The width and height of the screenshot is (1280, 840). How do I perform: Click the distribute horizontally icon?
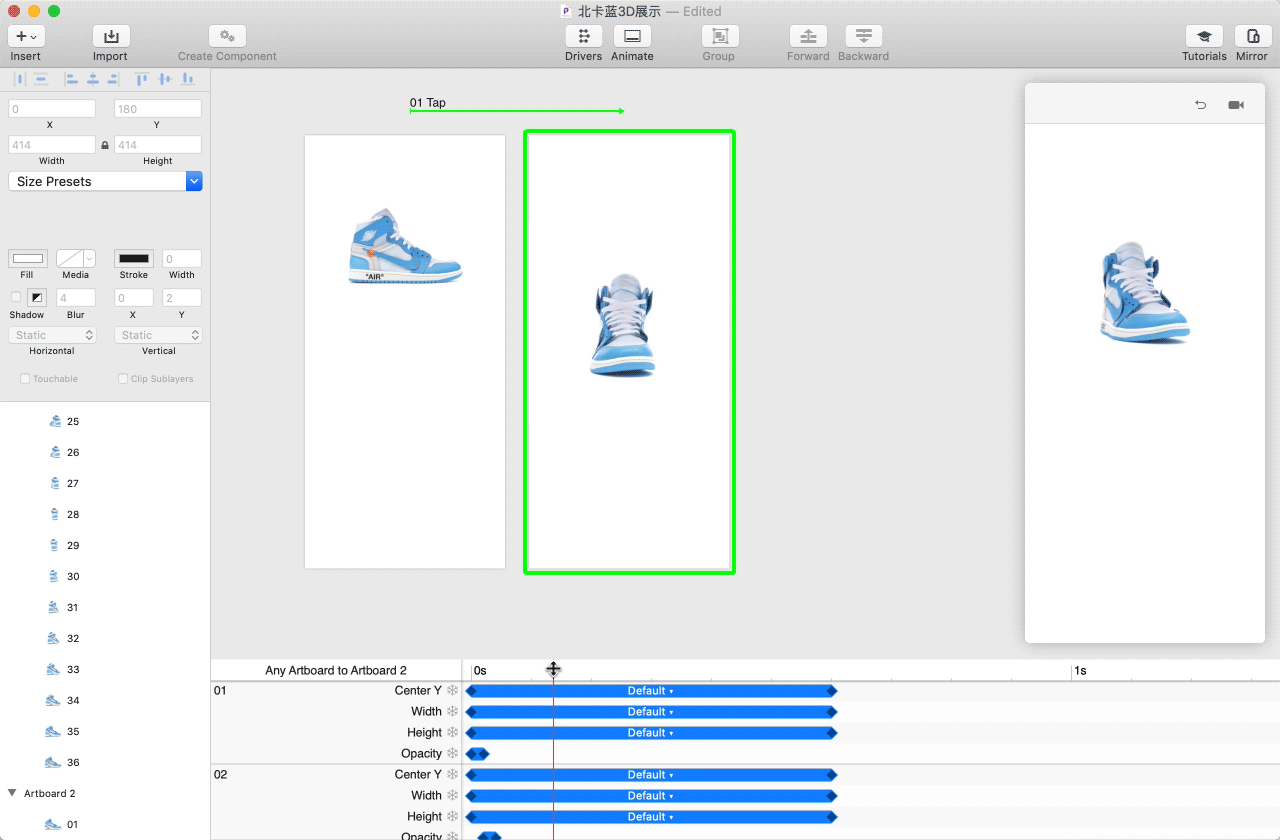(x=20, y=78)
